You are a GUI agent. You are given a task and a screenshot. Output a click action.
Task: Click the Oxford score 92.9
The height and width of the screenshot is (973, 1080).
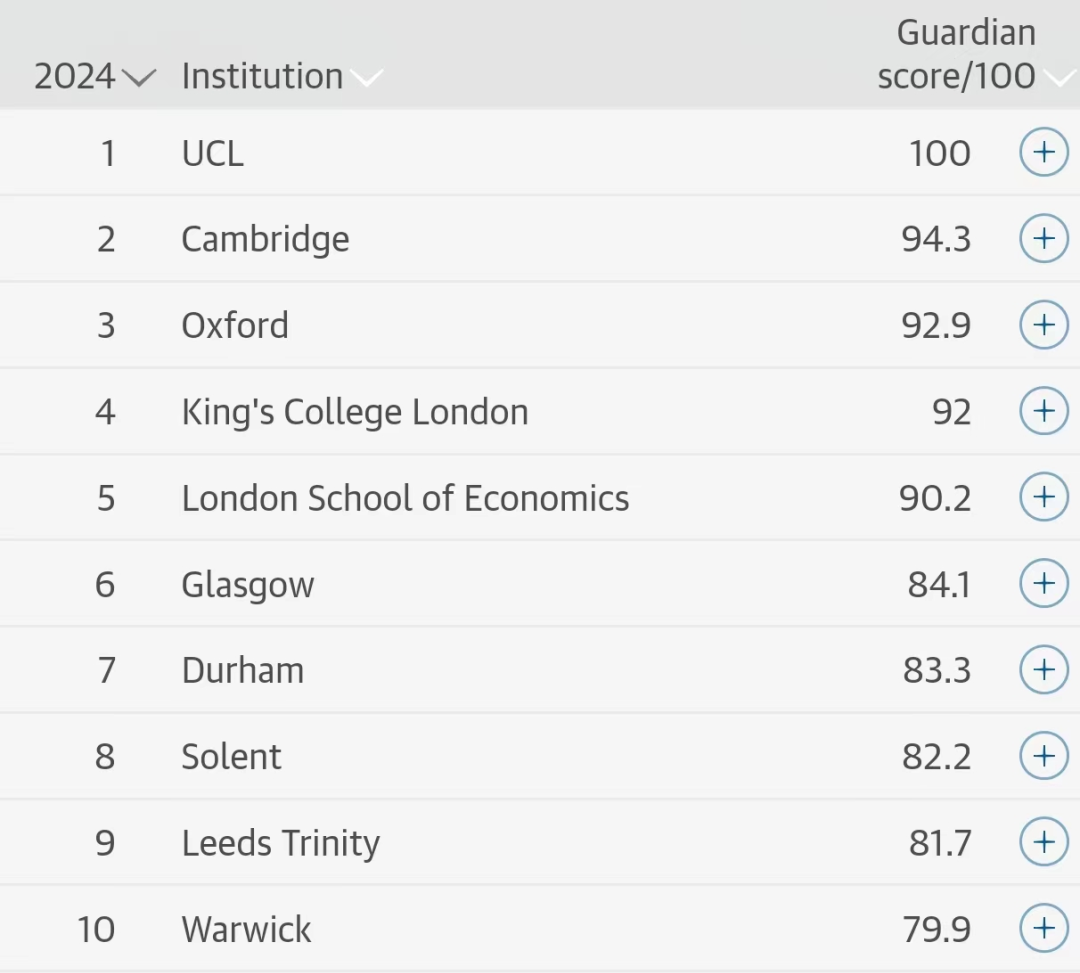click(x=936, y=325)
